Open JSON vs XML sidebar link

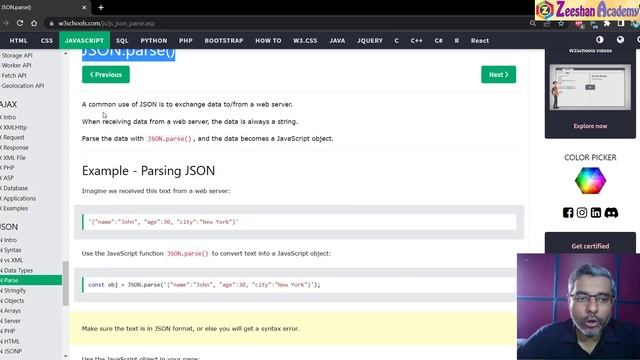click(12, 260)
